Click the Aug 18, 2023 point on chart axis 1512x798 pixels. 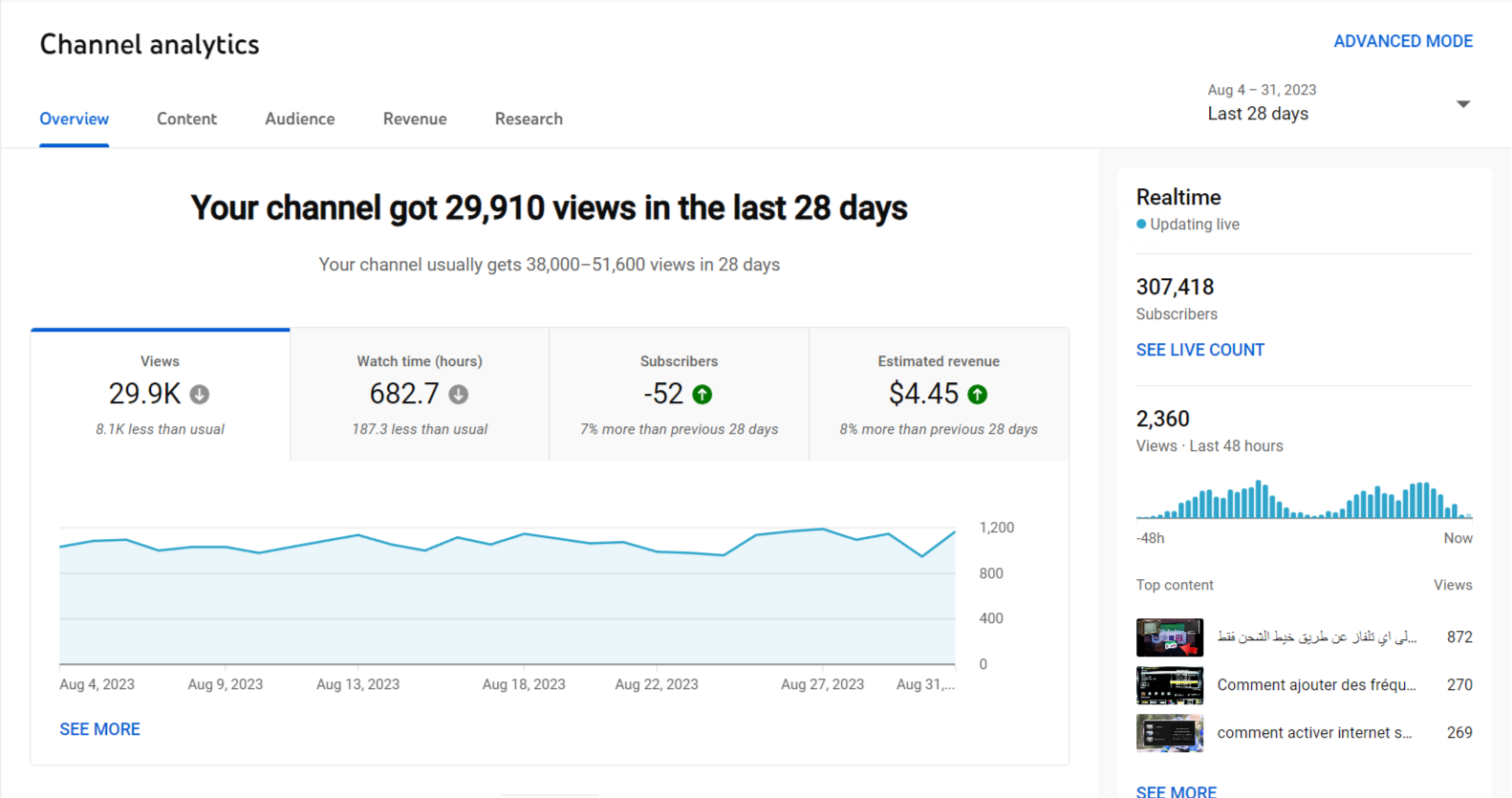coord(524,684)
